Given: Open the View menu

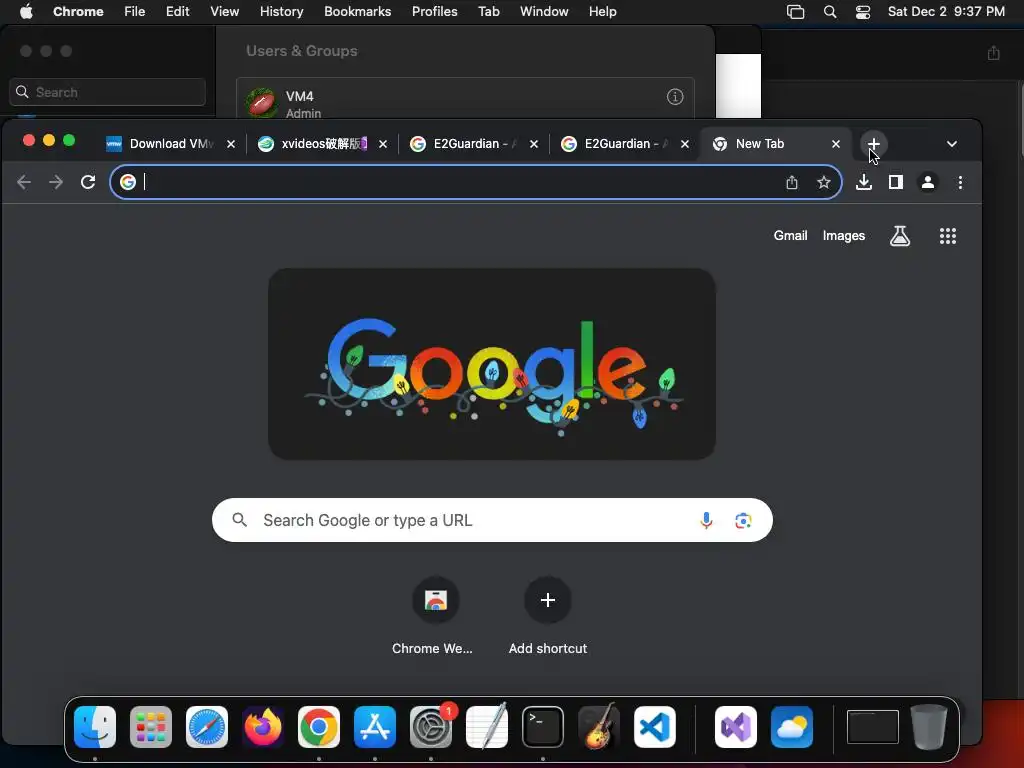Looking at the screenshot, I should pyautogui.click(x=224, y=11).
